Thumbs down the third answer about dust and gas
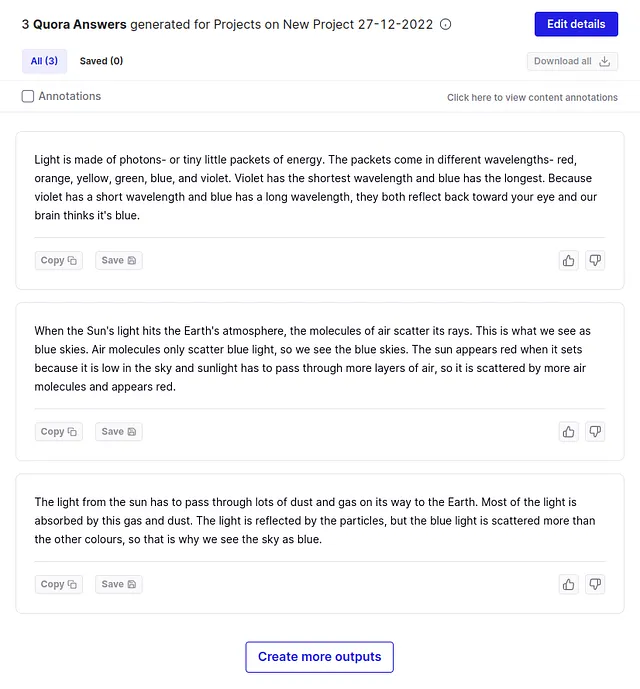640x689 pixels. (595, 584)
